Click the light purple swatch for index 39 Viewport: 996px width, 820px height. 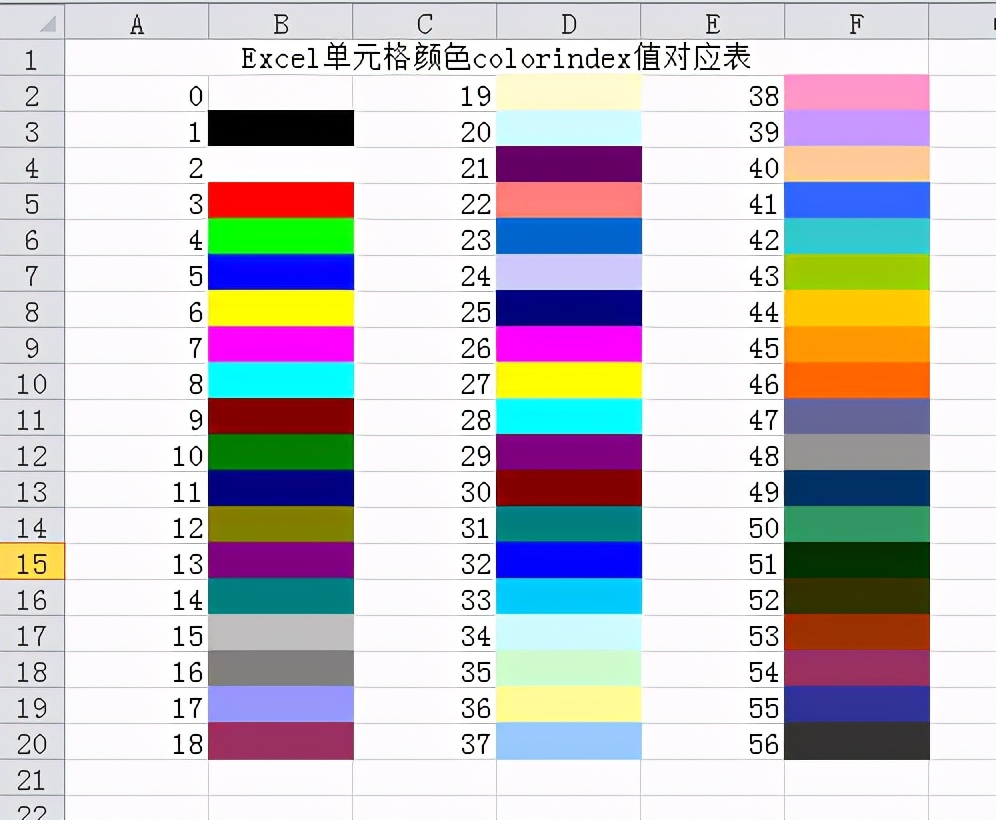[x=857, y=129]
